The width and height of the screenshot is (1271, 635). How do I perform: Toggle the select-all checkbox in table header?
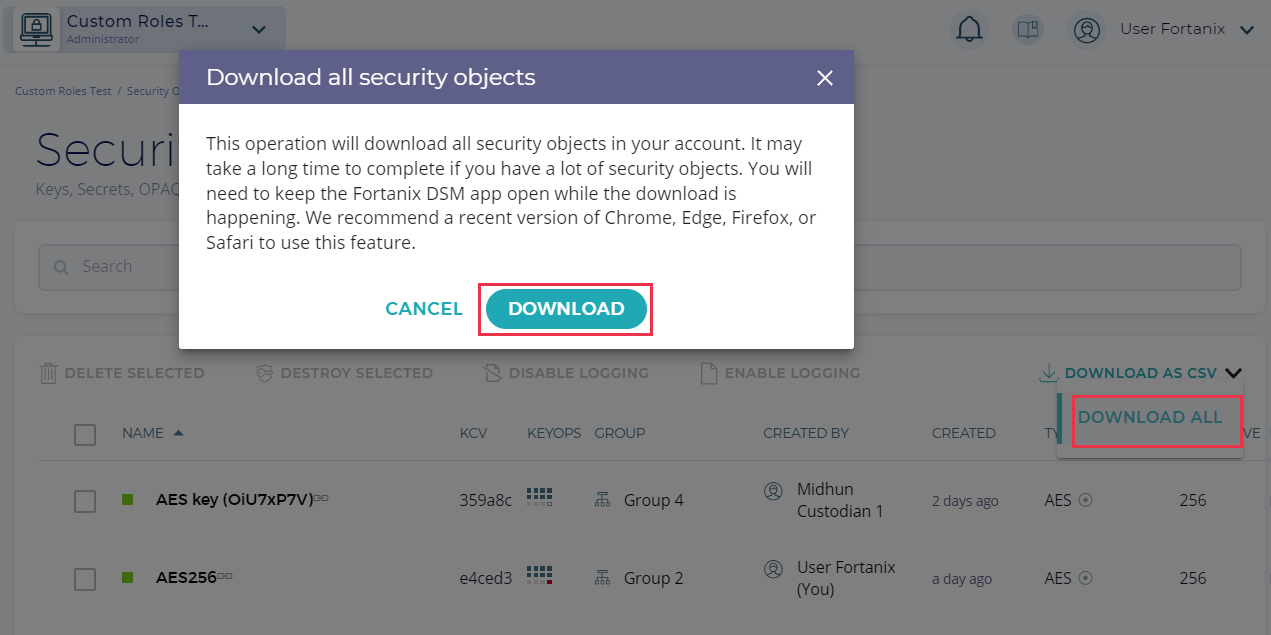pyautogui.click(x=85, y=434)
